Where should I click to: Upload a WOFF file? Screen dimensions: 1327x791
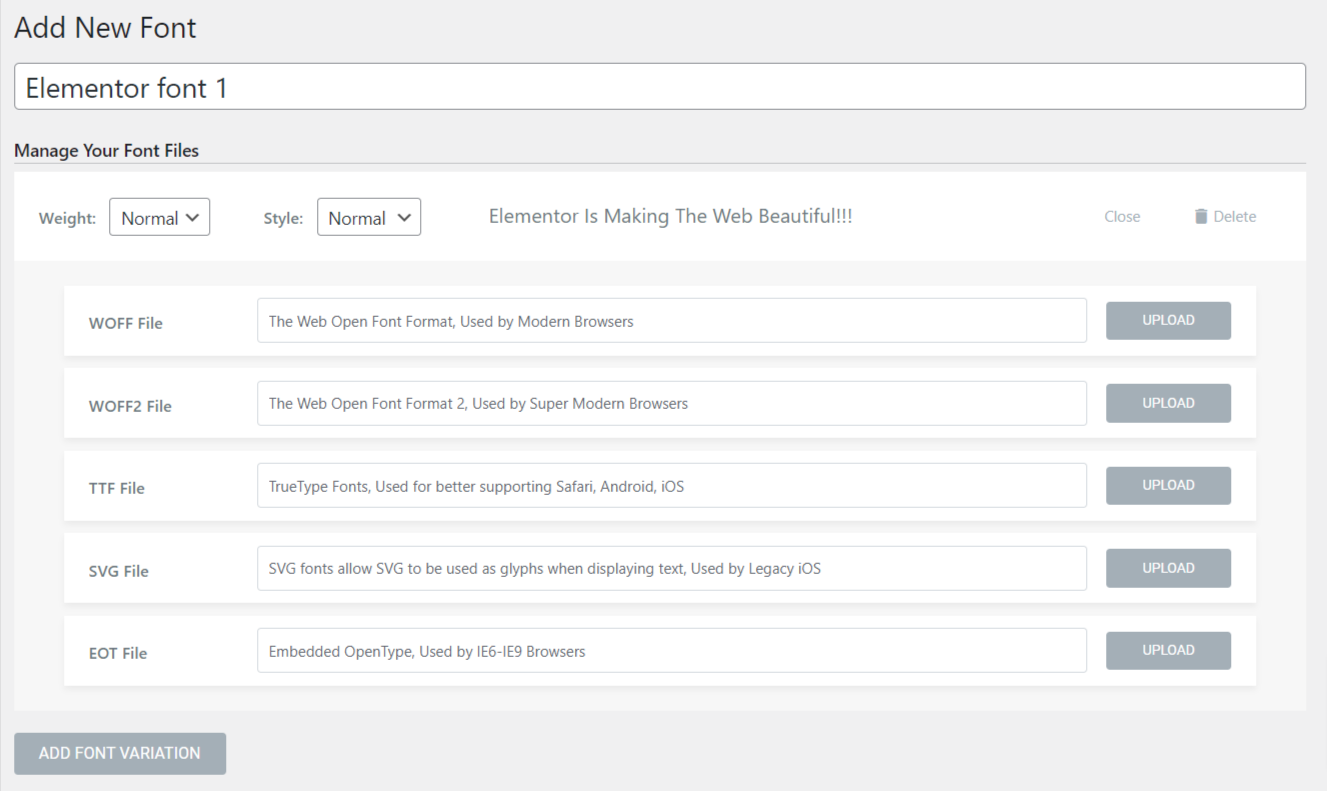(x=1168, y=321)
